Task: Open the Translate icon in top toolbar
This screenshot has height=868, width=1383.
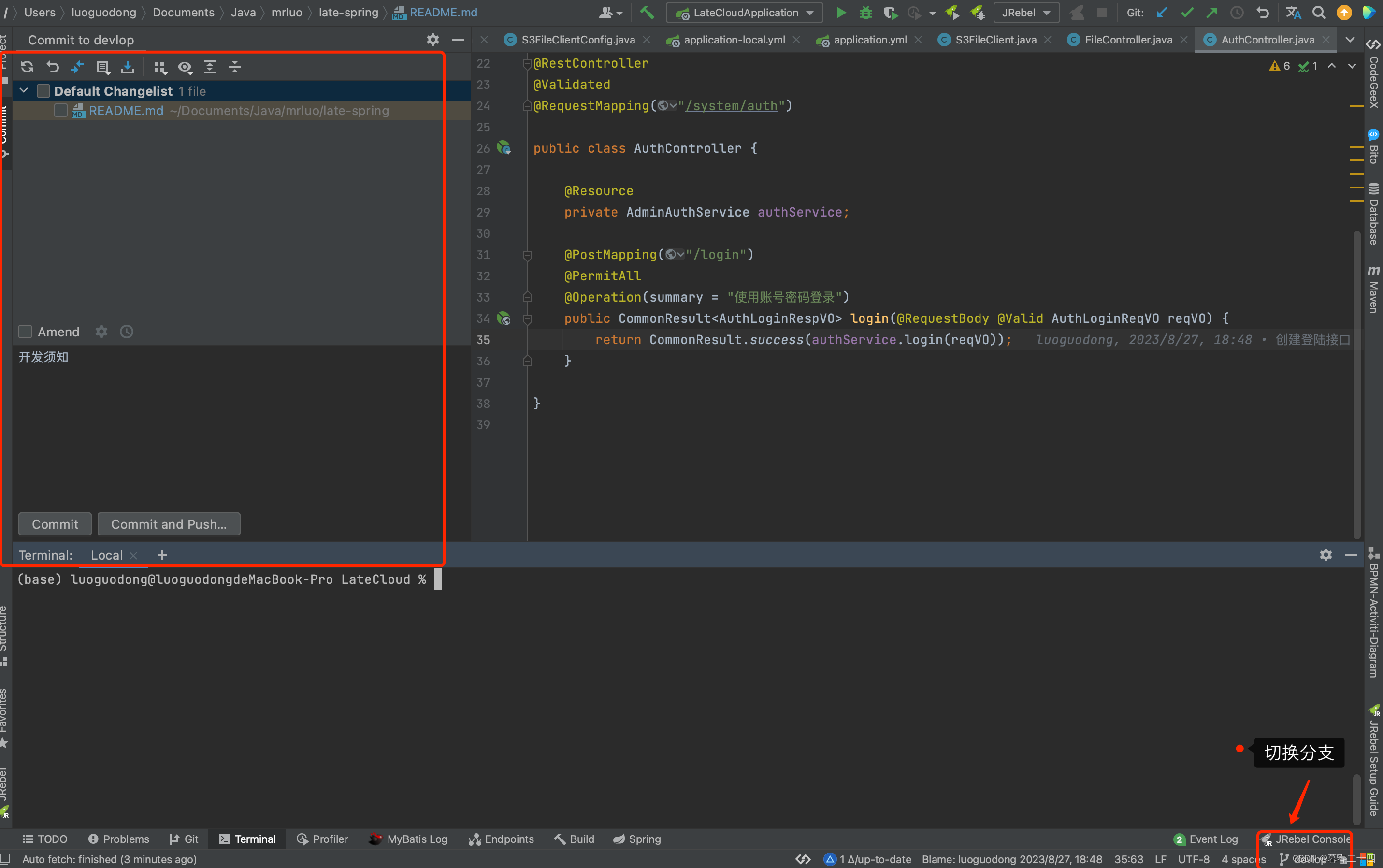Action: [1294, 12]
